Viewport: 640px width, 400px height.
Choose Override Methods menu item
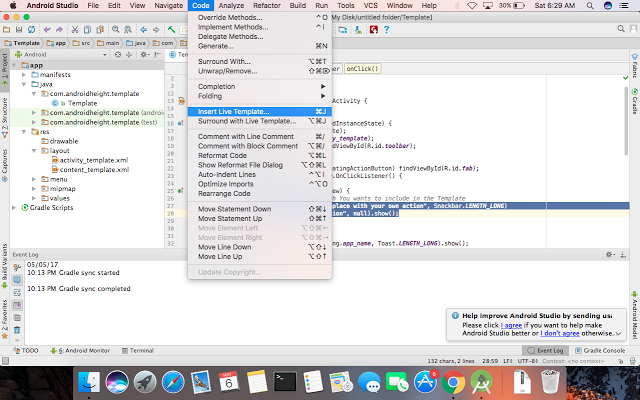(260, 18)
